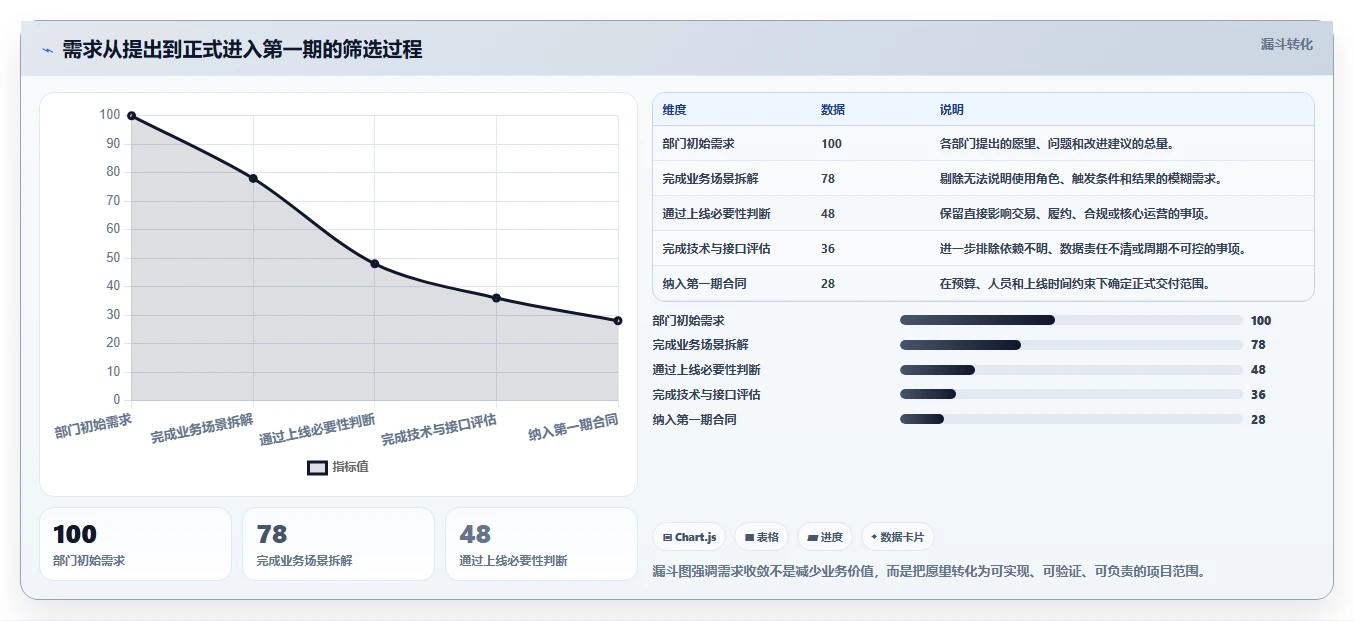Click table cell 部门初始需求
Screen dimensions: 1354x621
[x=698, y=144]
